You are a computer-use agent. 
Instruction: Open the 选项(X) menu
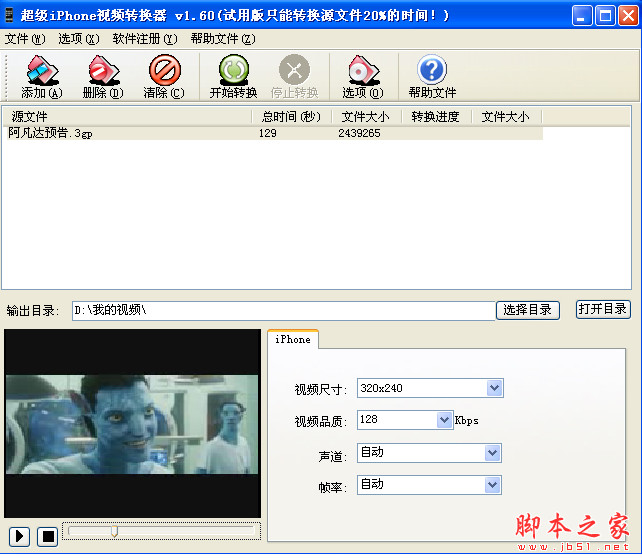coord(79,39)
